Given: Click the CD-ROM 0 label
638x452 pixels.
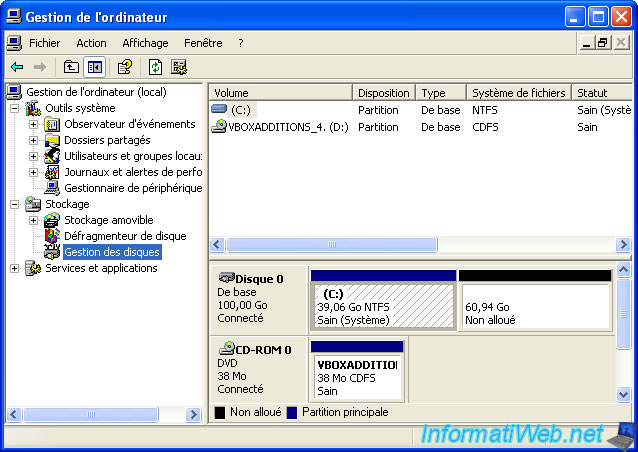Looking at the screenshot, I should pos(263,350).
